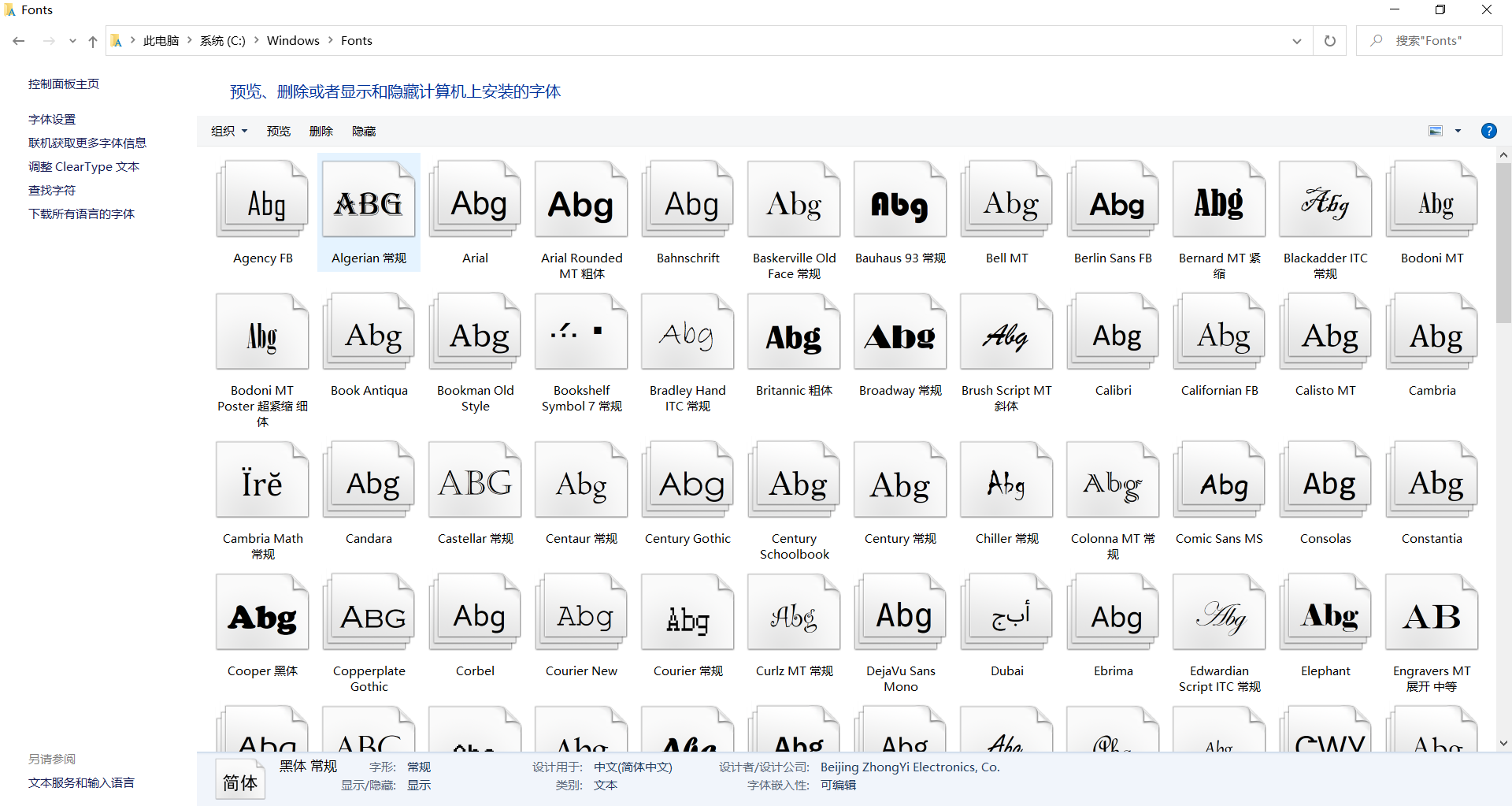1512x806 pixels.
Task: Open recent locations dropdown arrow
Action: pos(72,41)
